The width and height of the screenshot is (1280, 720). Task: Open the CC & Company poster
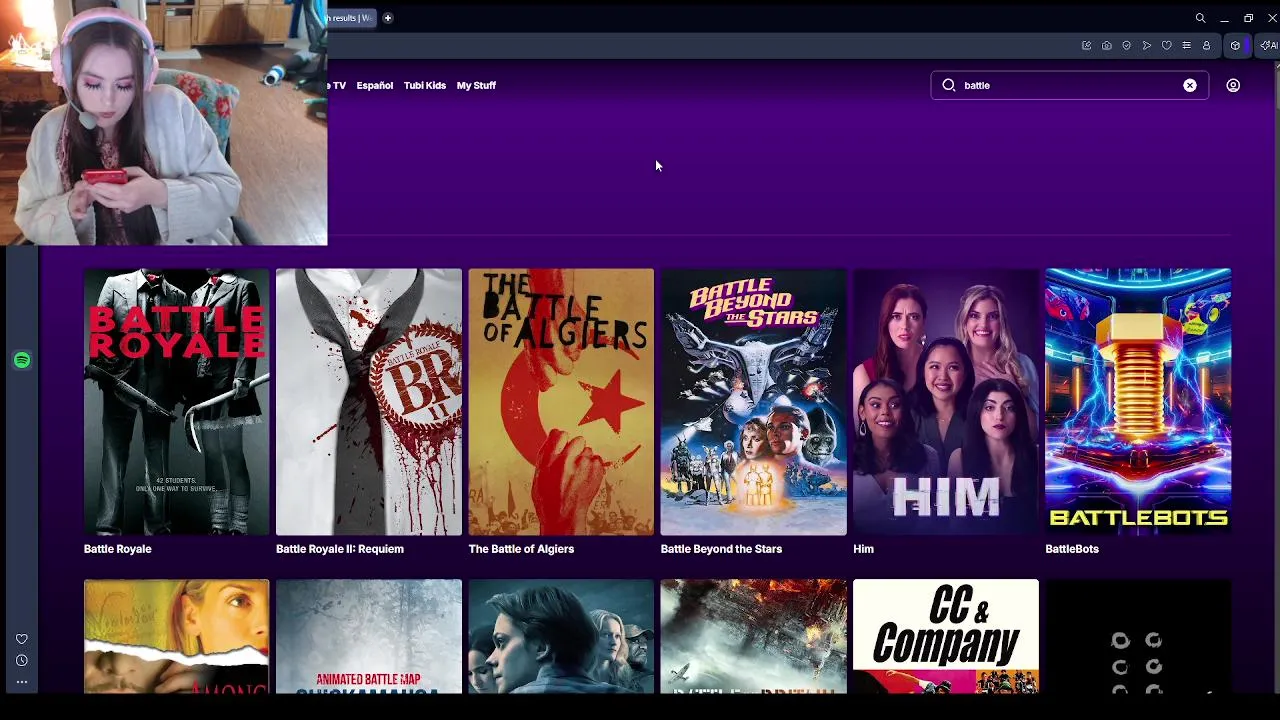[x=945, y=636]
